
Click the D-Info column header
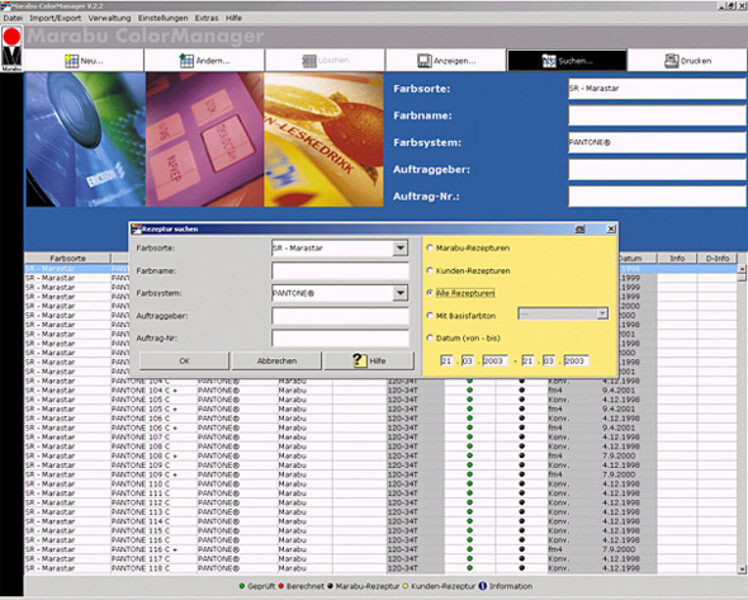717,258
